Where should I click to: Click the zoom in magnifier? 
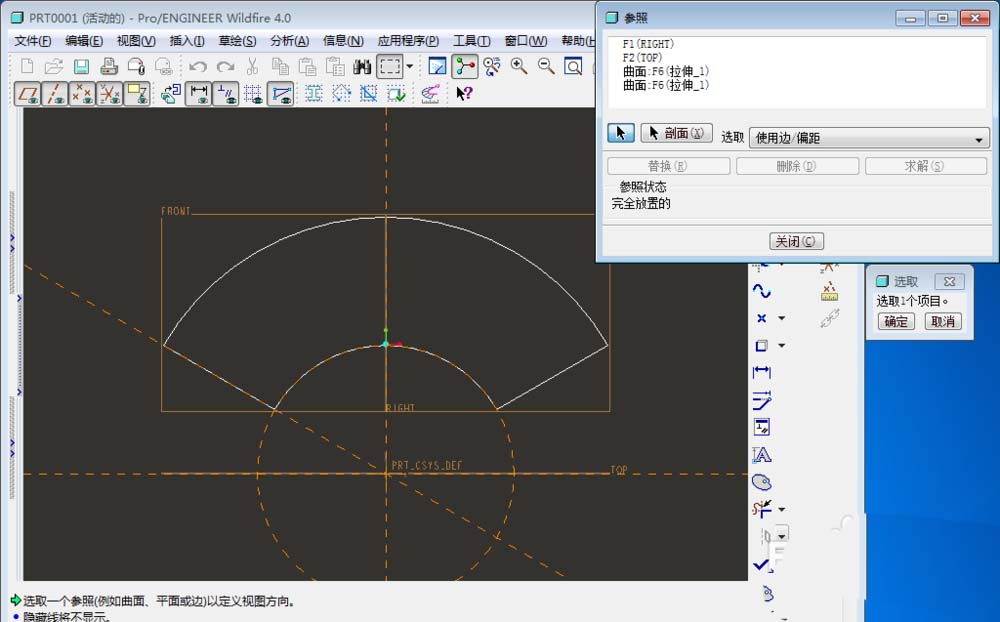[518, 66]
